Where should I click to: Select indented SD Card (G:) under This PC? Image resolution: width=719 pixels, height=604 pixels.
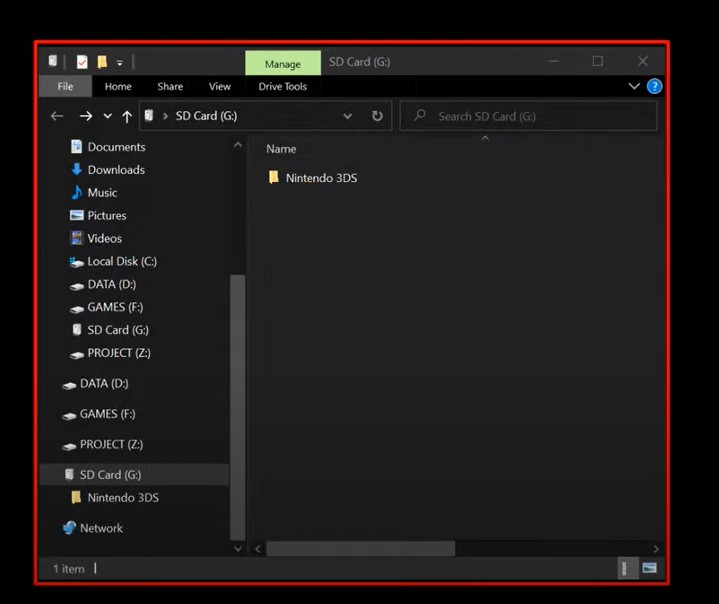[x=110, y=330]
